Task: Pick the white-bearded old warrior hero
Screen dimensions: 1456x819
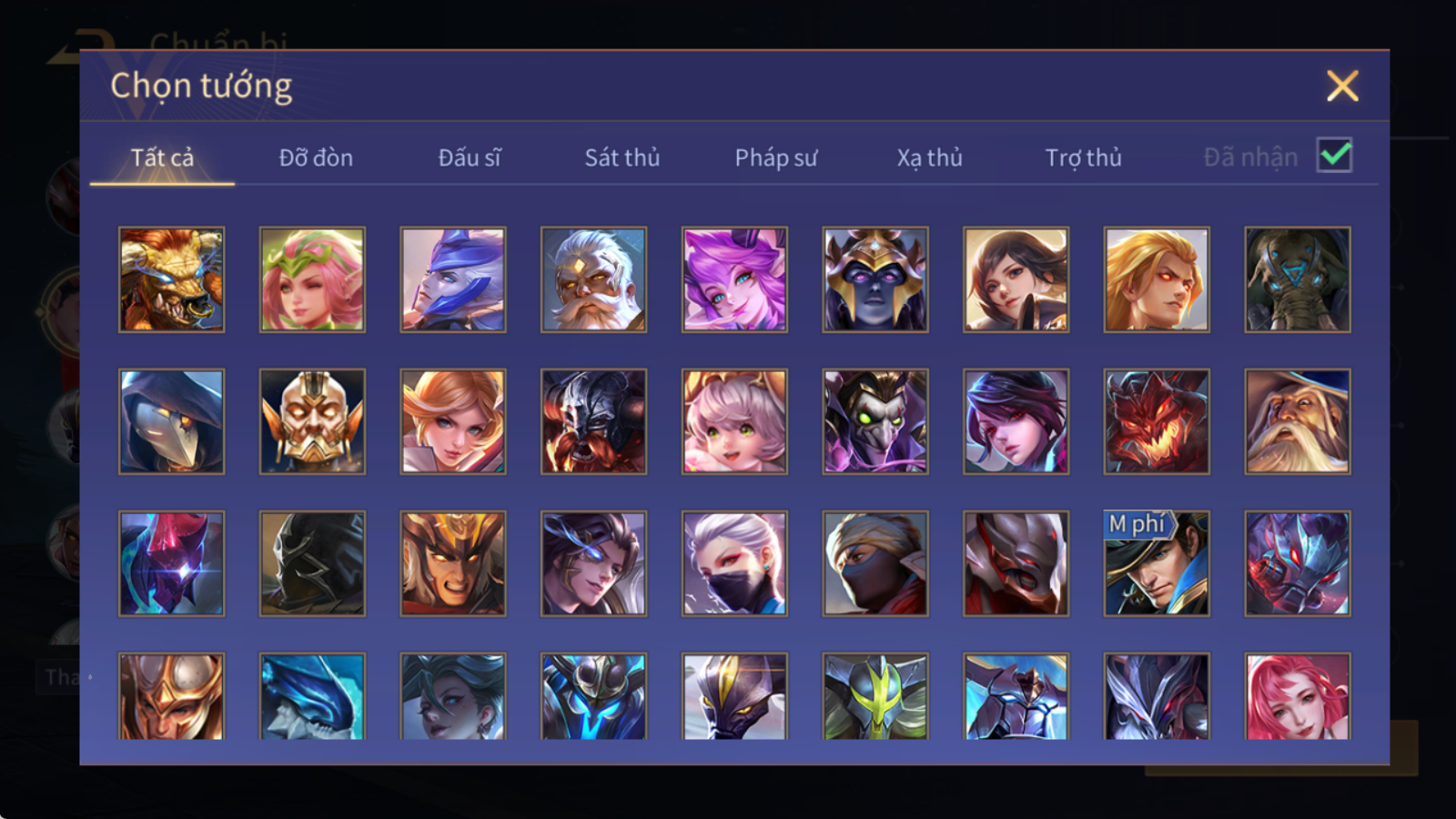Action: [593, 279]
